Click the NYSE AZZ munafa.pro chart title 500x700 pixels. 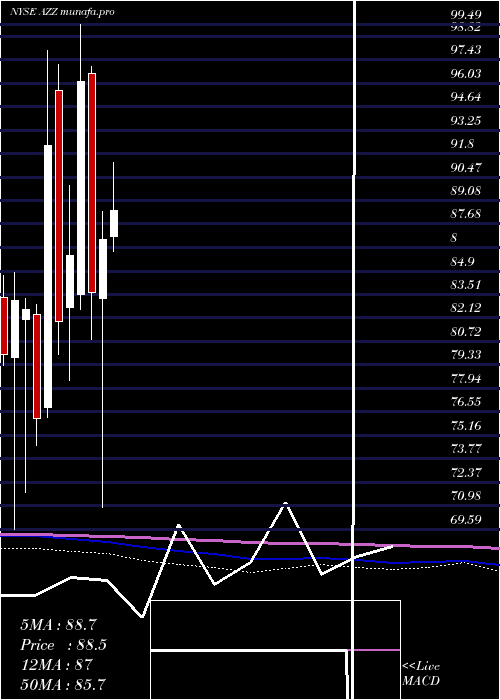62,12
